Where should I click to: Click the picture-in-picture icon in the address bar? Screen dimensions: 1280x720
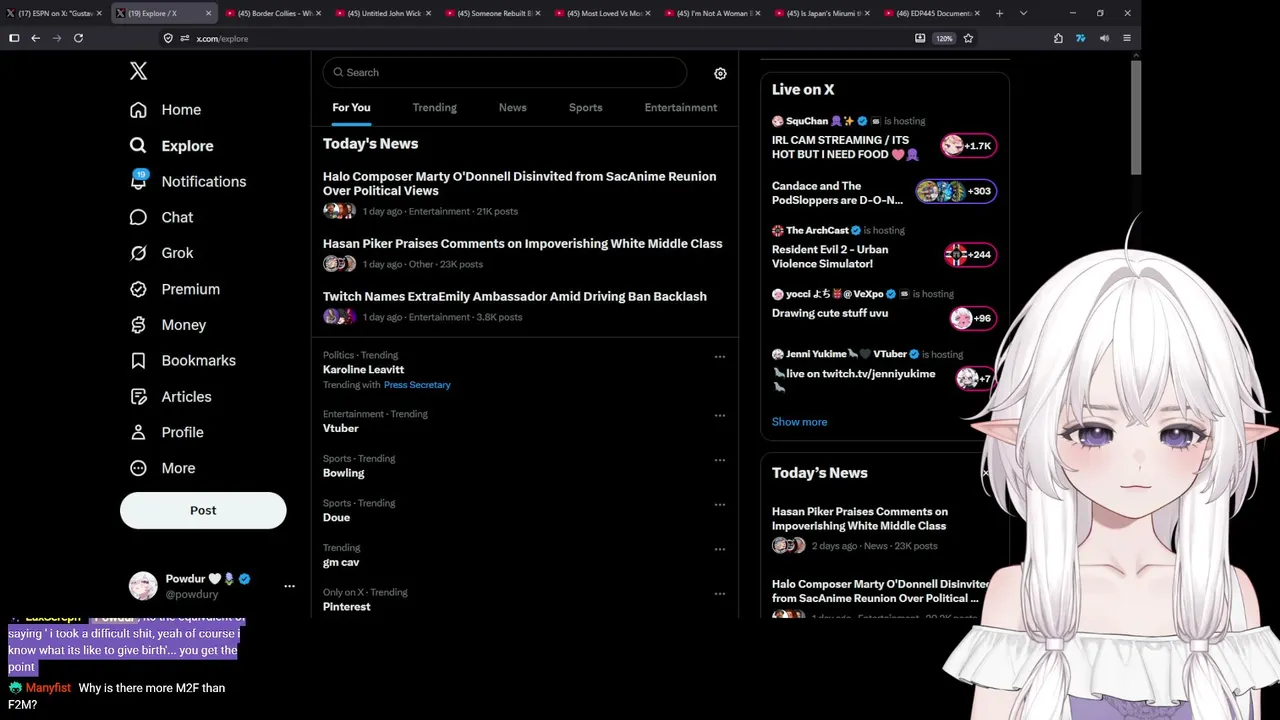tap(920, 38)
